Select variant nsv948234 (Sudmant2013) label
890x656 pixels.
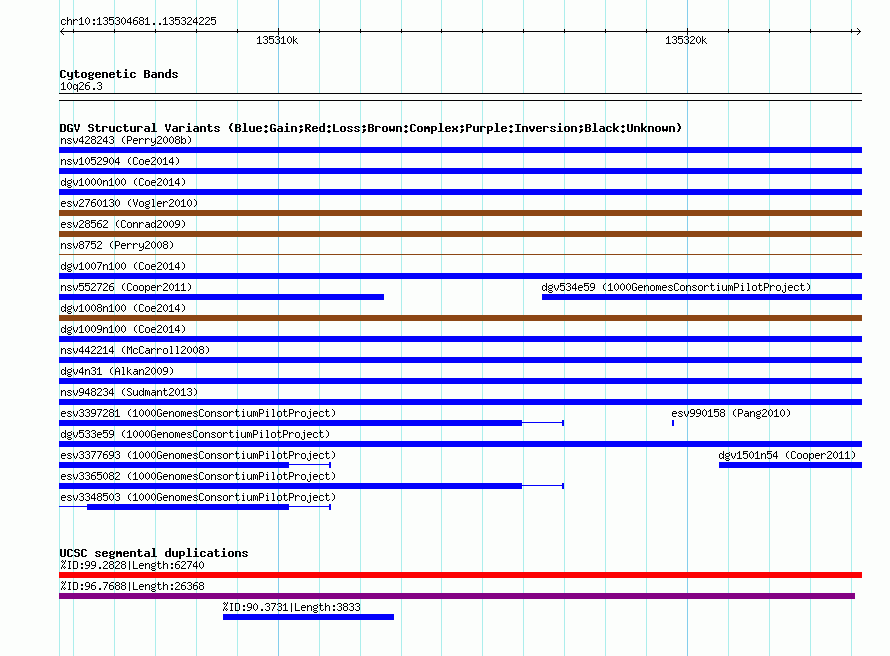pos(129,392)
